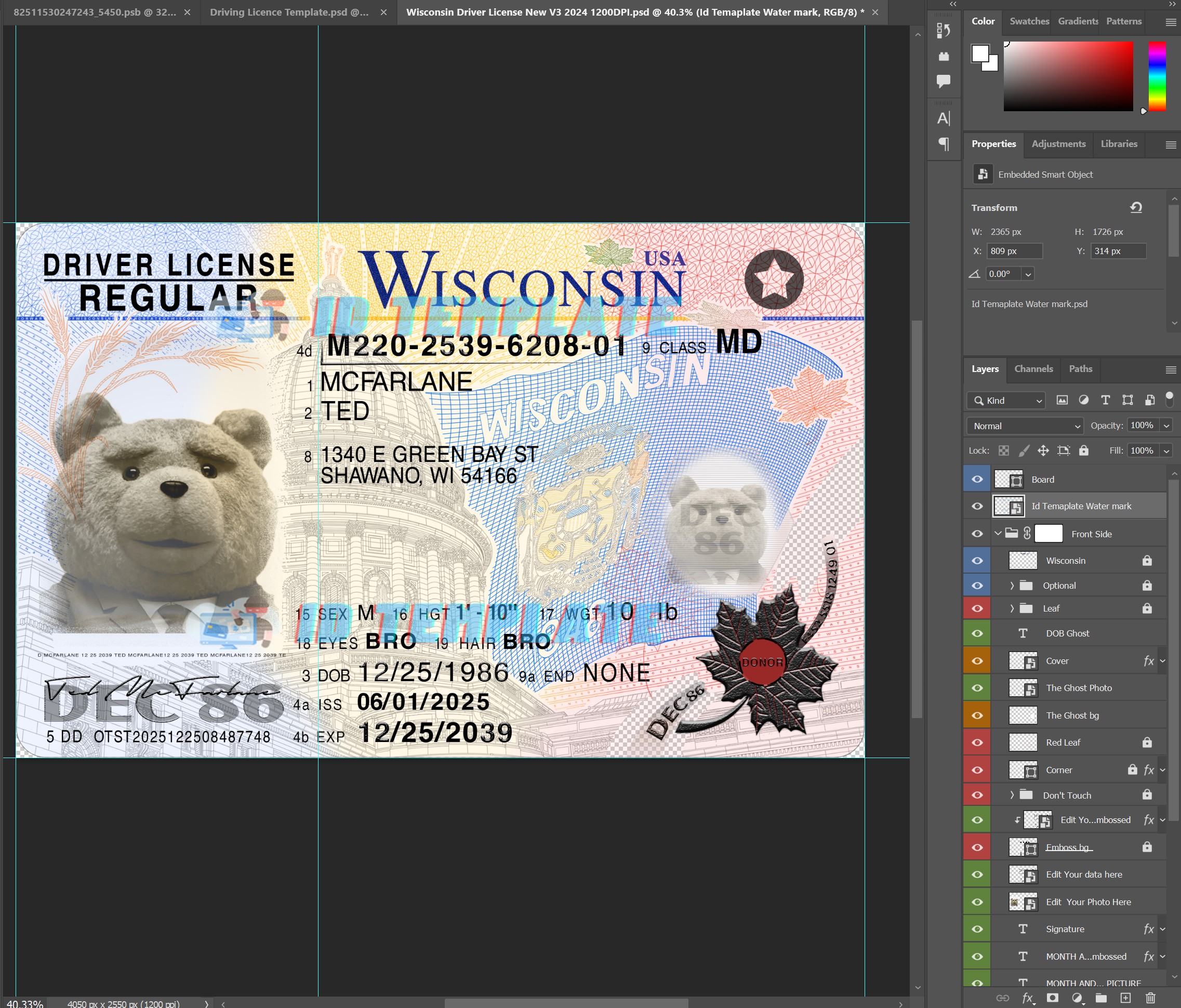1181x1008 pixels.
Task: Create new adjustment layer icon
Action: 1077,998
